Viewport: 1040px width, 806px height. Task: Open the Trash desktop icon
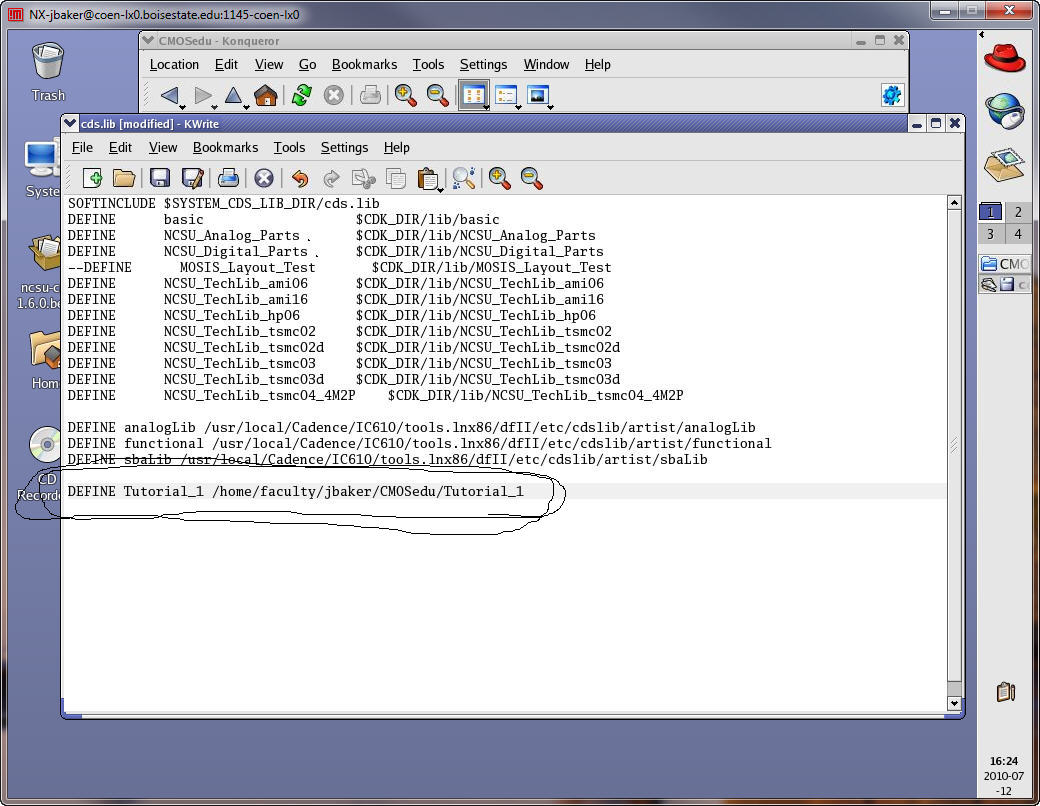coord(48,72)
